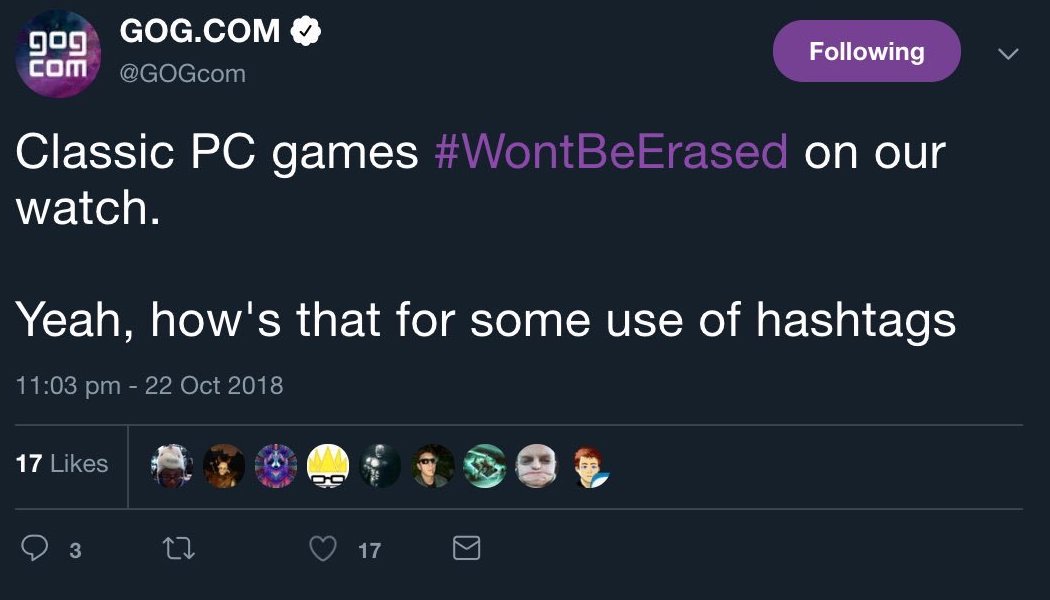This screenshot has width=1050, height=600.
Task: Open the dark armored figure liker avatar
Action: click(380, 466)
